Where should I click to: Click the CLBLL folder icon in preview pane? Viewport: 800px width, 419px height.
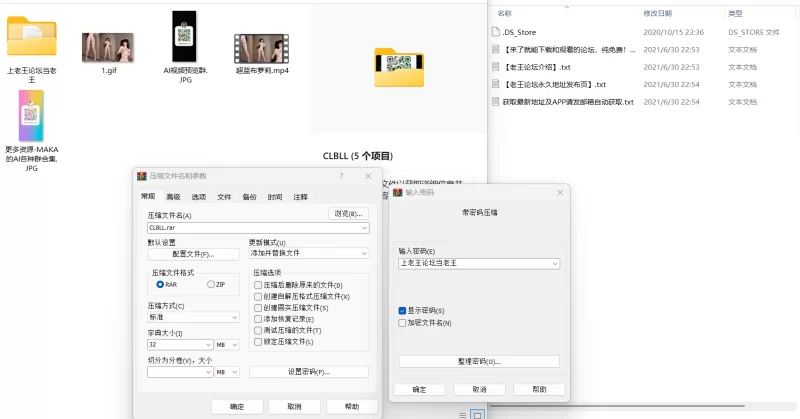(x=399, y=67)
